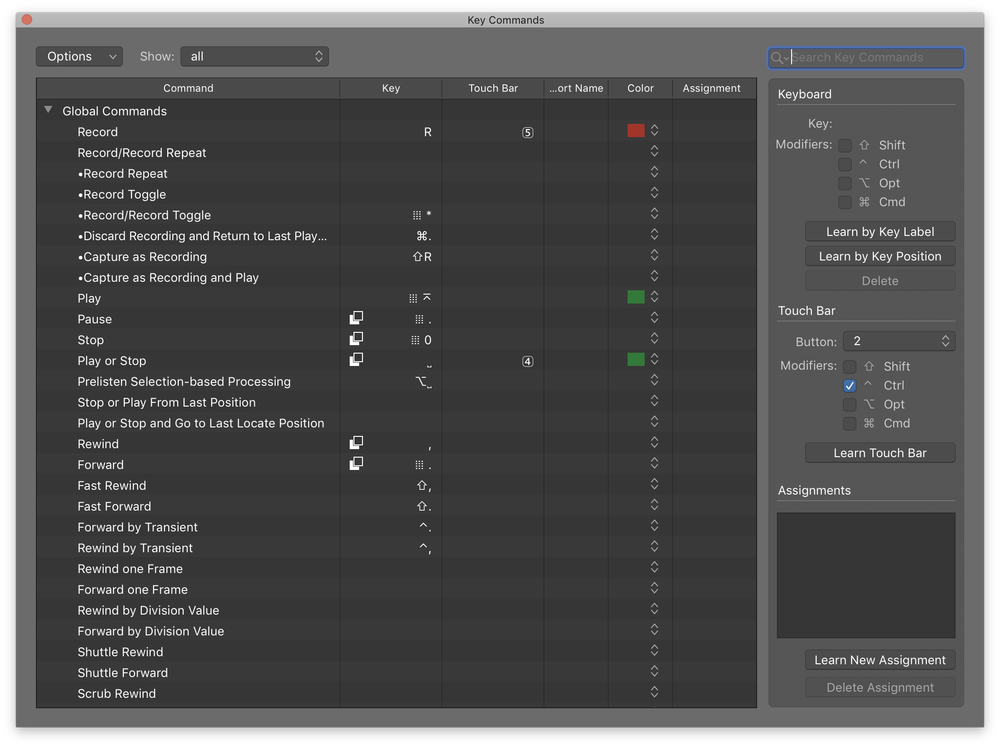Click the duplicate-key icon in the Rewind row

click(x=356, y=443)
